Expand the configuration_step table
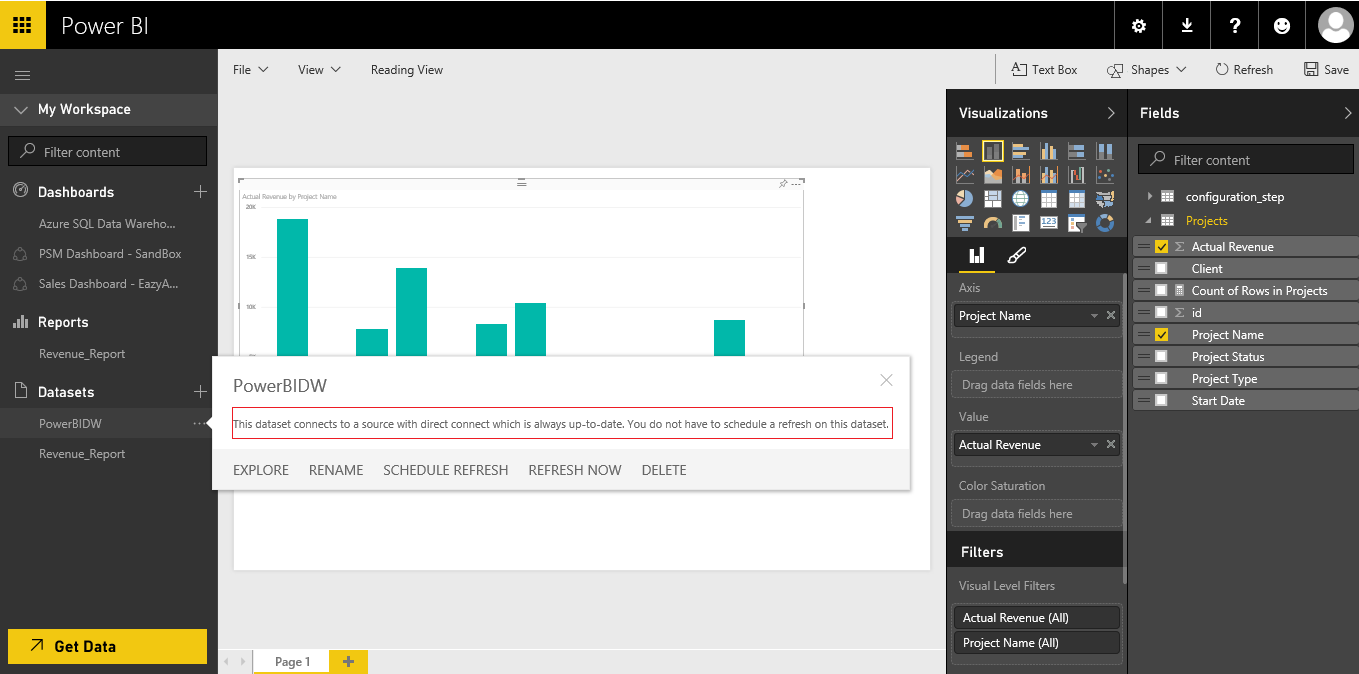This screenshot has height=674, width=1359. [x=1150, y=197]
